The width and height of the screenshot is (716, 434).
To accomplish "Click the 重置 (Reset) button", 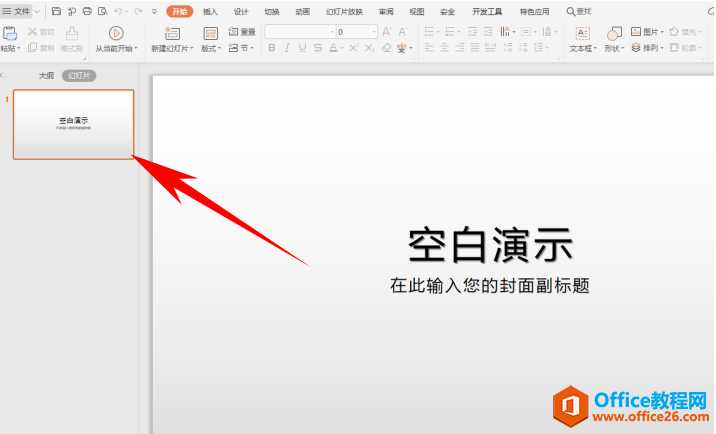I will point(243,32).
